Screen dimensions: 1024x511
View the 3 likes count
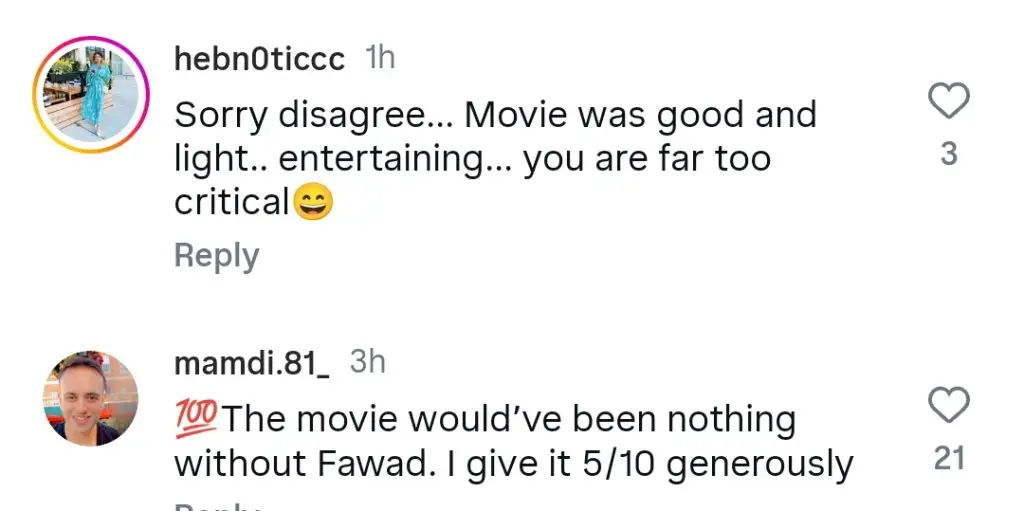click(949, 155)
